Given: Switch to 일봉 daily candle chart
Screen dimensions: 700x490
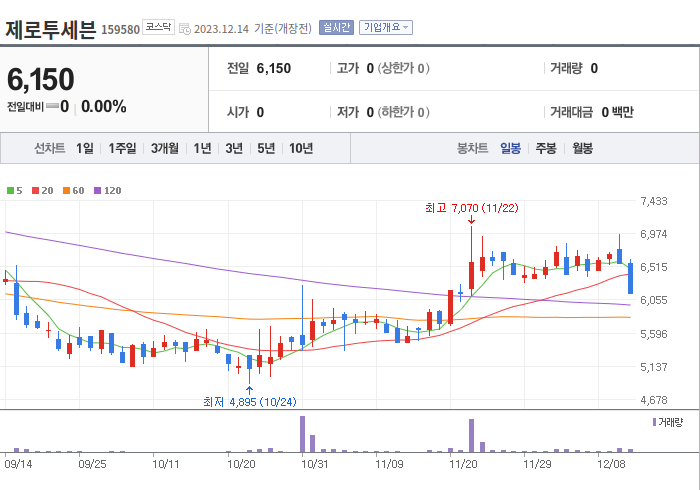Looking at the screenshot, I should point(510,148).
